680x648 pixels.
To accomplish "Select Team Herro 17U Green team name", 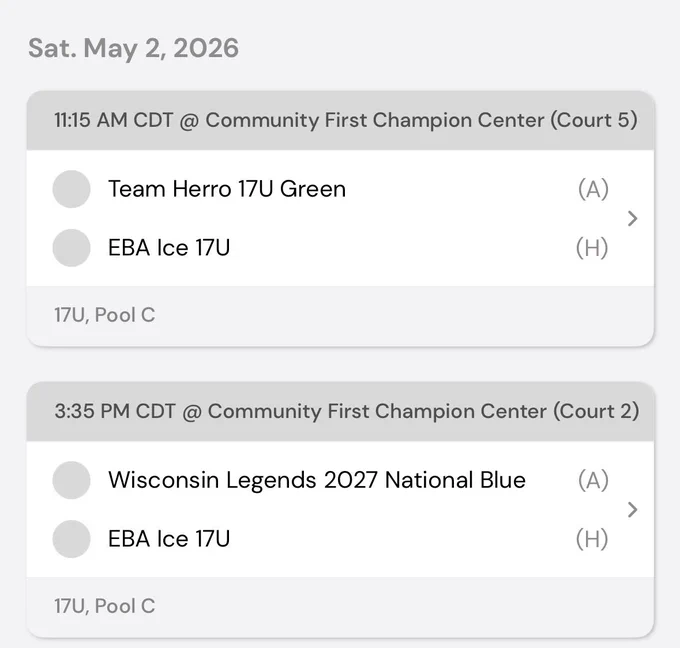I will click(227, 189).
